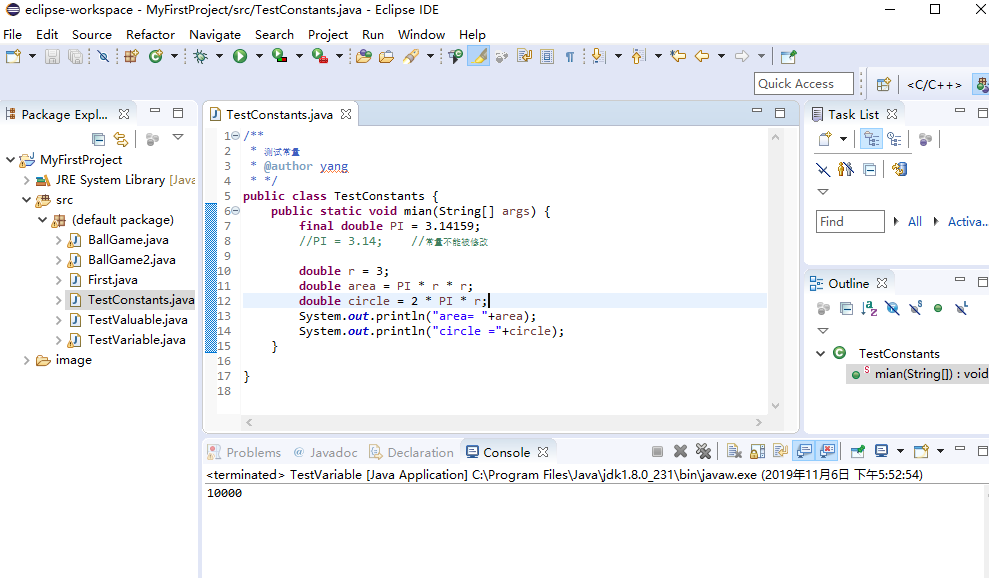Click the Synchronize Changed icon in Task List
989x578 pixels.
point(900,169)
